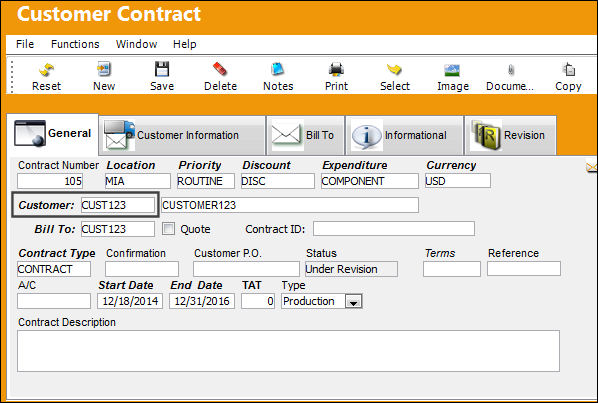Screen dimensions: 598x403
Task: Switch to the General tab
Action: (x=53, y=134)
